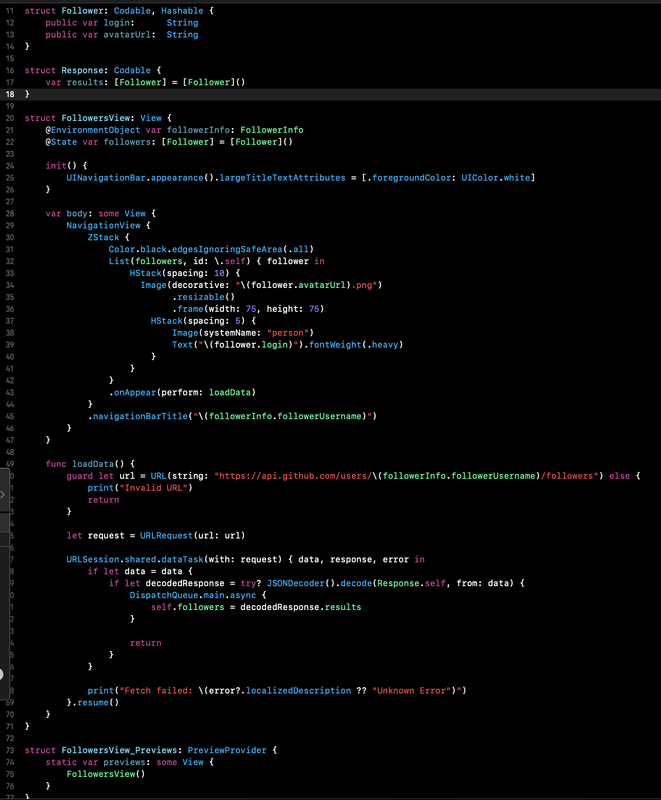Click 'PreviewProvider' on line 73
Image resolution: width=661 pixels, height=800 pixels.
click(227, 750)
